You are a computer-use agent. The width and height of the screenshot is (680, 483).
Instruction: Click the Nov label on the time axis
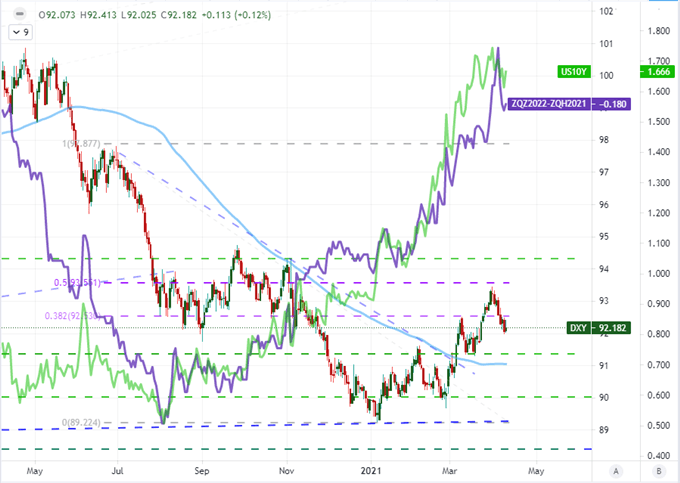(286, 471)
